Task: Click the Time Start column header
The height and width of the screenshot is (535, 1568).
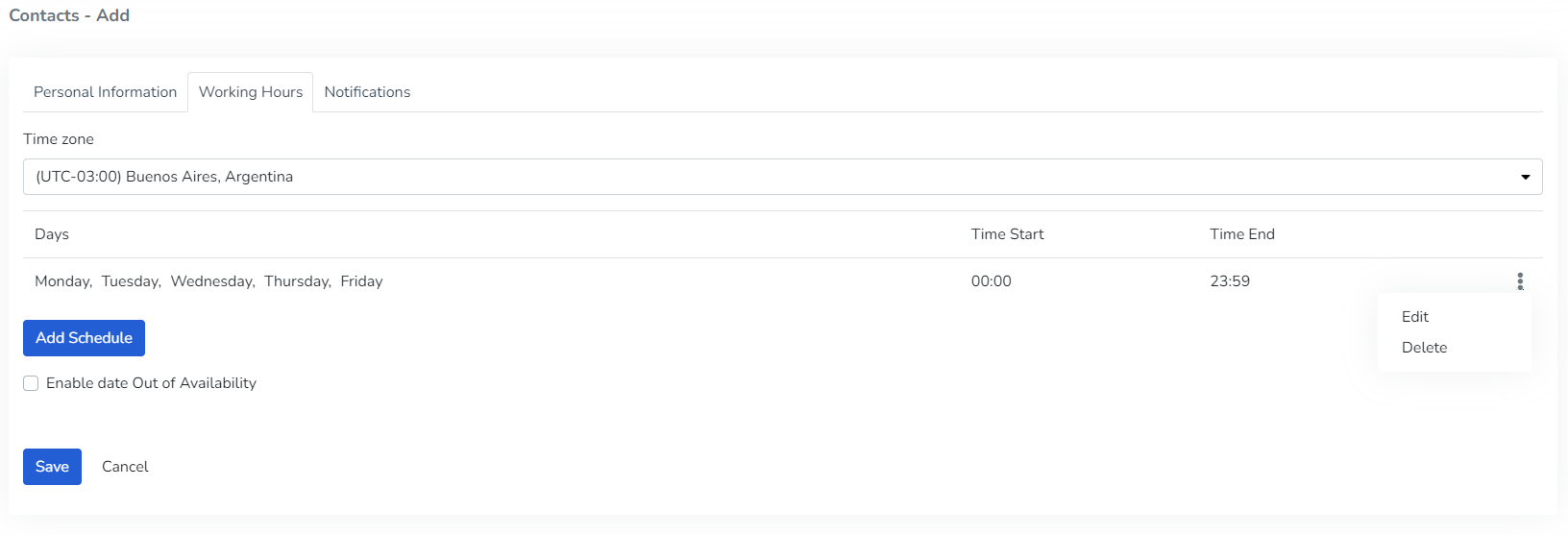Action: (x=1007, y=234)
